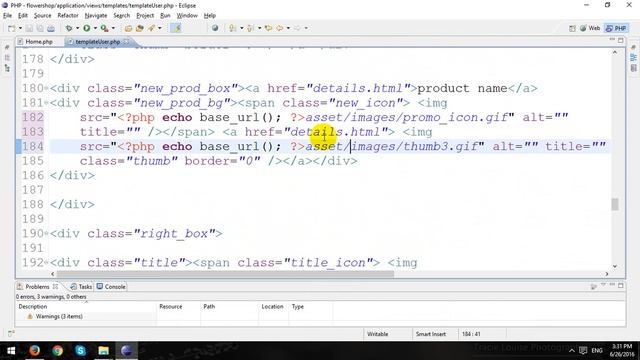Open the Problems tab
This screenshot has width=640, height=360.
click(37, 287)
